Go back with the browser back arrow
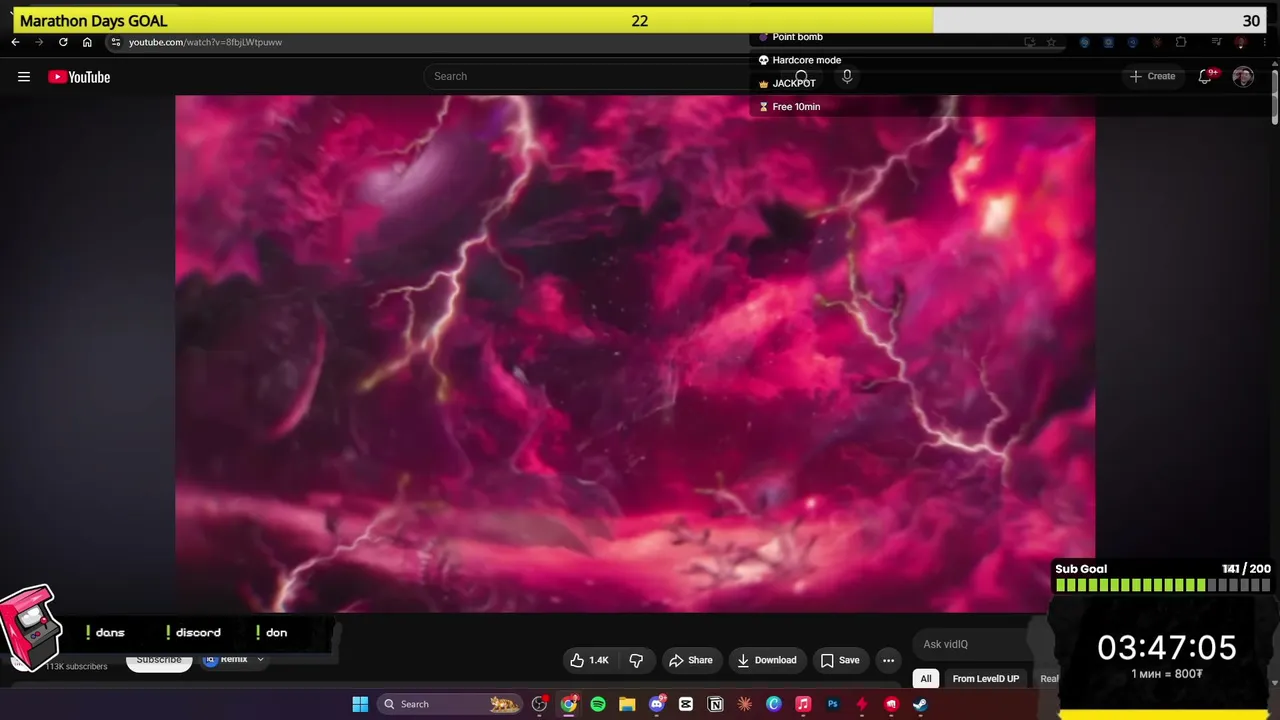Viewport: 1280px width, 720px height. tap(15, 42)
